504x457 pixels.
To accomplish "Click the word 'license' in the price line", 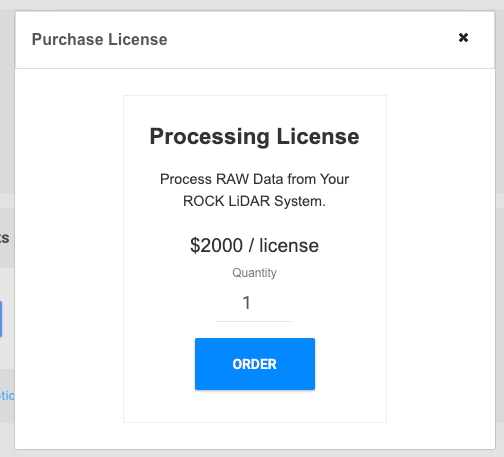I will tap(289, 246).
